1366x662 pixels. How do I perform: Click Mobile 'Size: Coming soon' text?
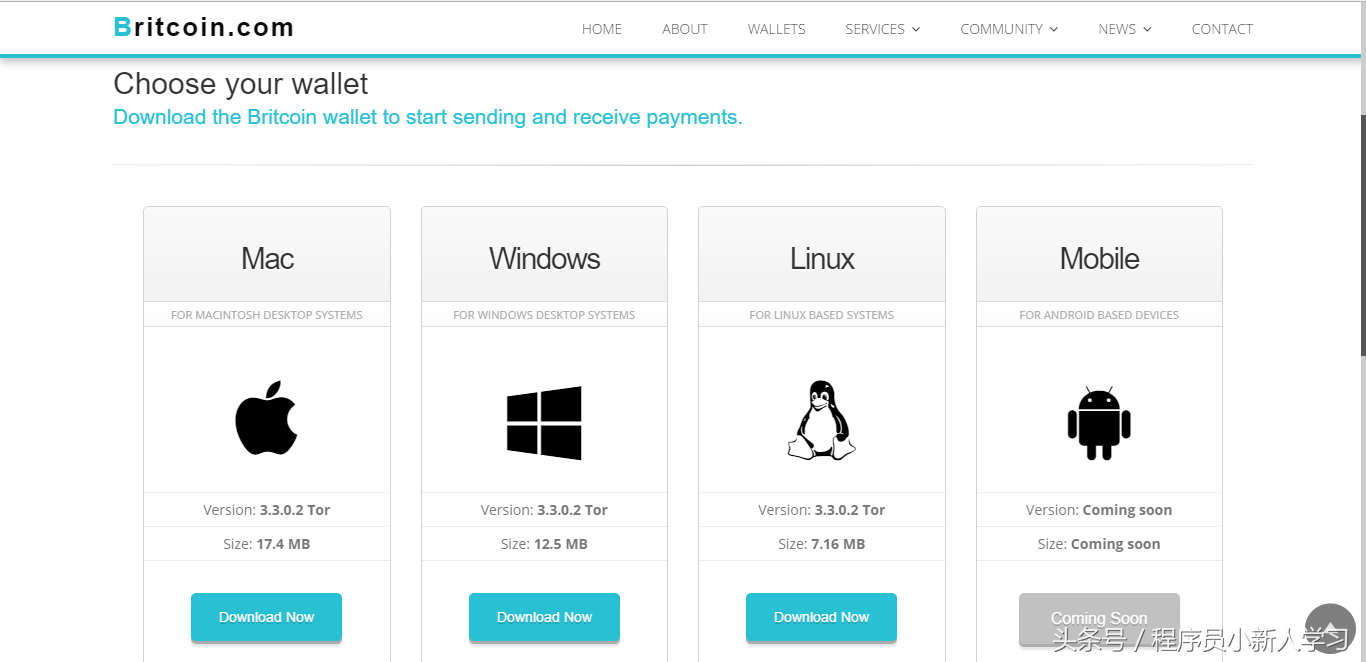[x=1099, y=544]
